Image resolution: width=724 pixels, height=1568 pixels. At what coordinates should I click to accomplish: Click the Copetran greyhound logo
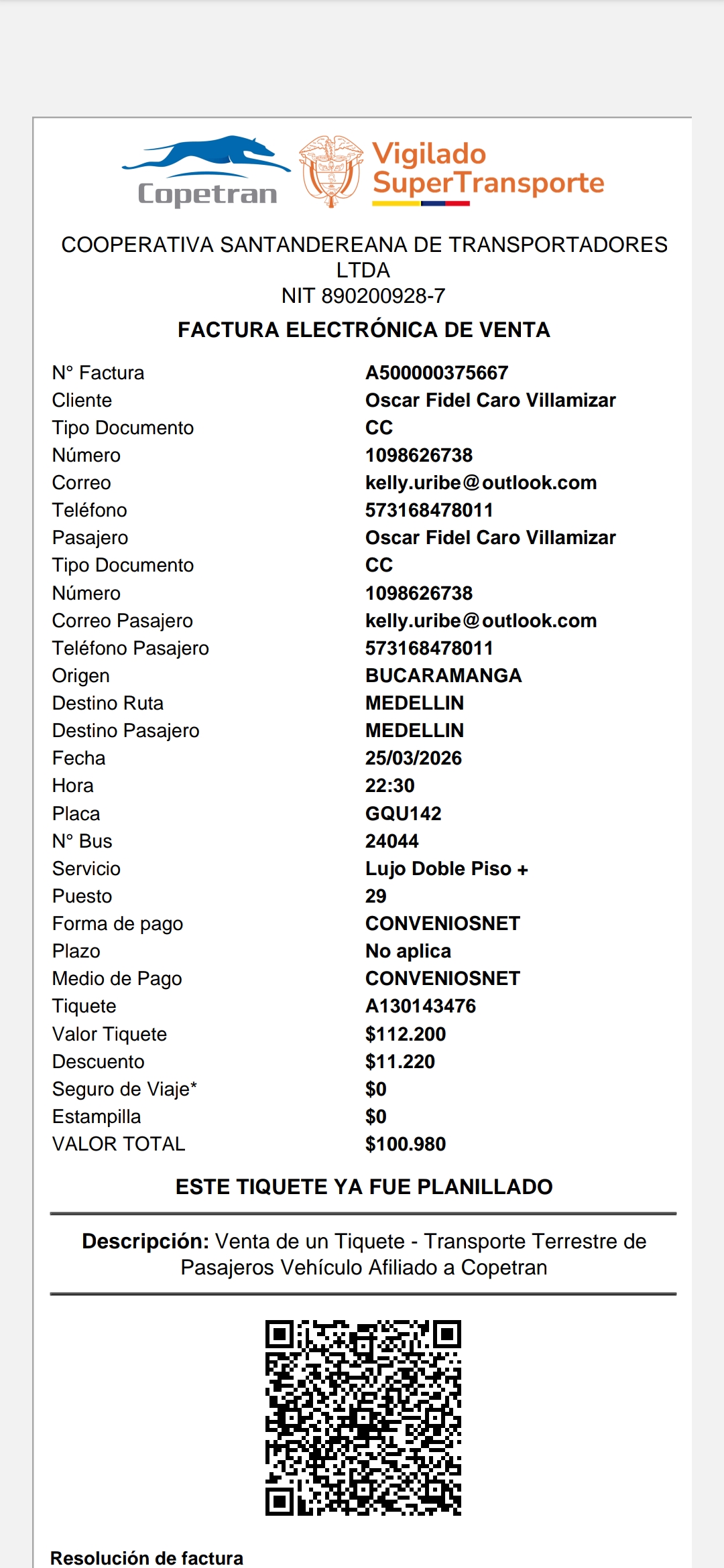(x=206, y=170)
